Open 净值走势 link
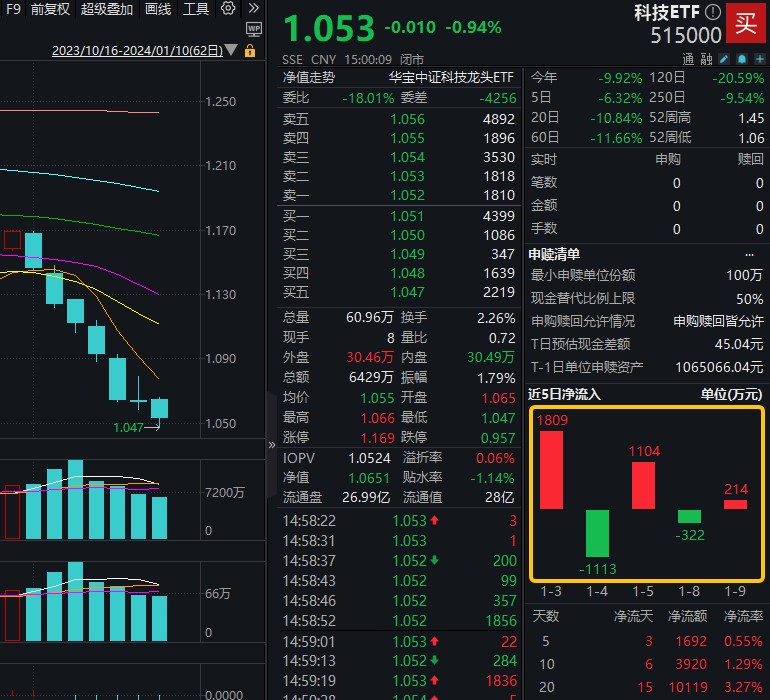Screen dimensions: 770x700 309,77
